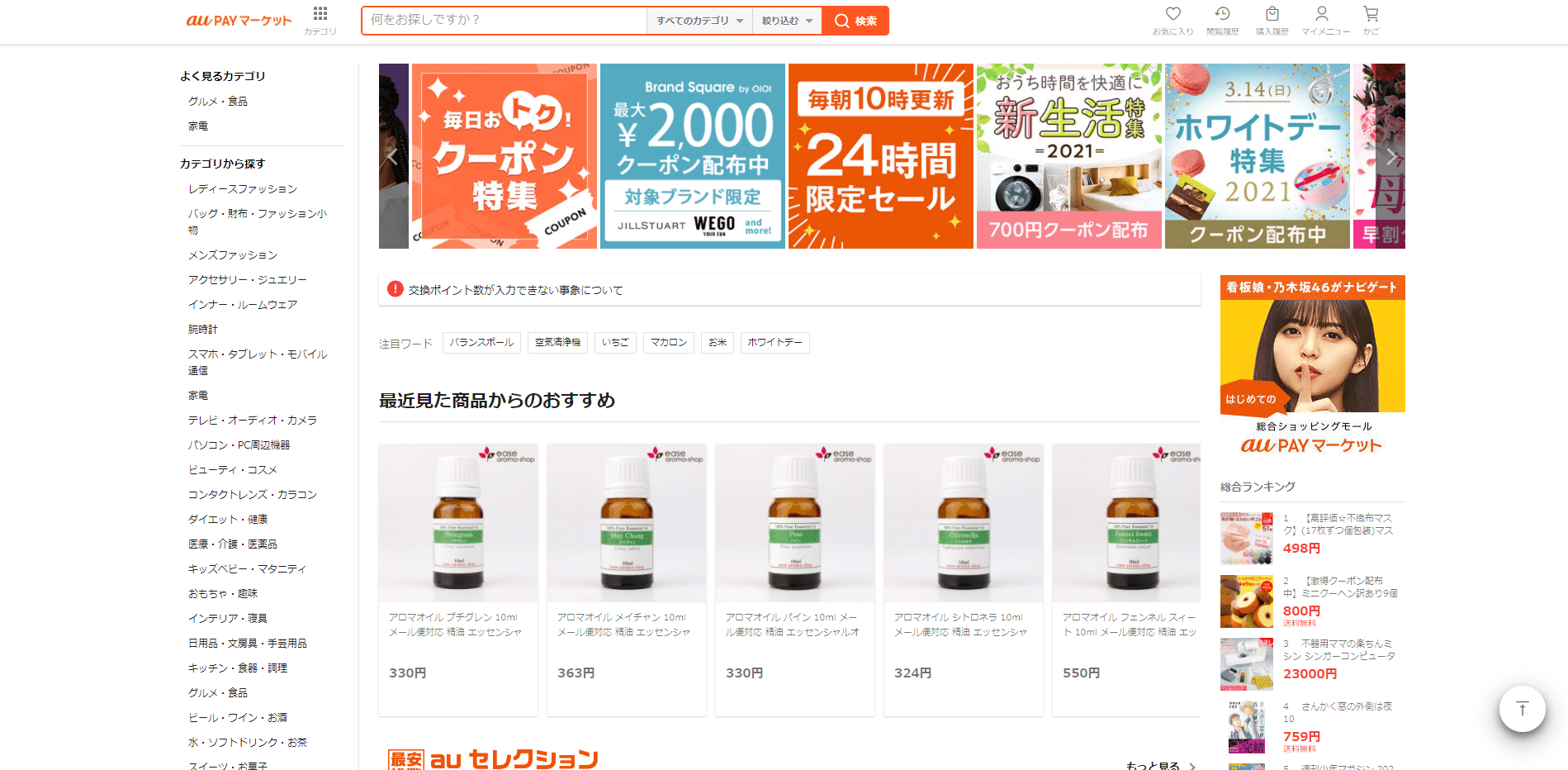Screen dimensions: 1568x770
Task: Expand the 絞り込む filter dropdown
Action: pos(785,21)
